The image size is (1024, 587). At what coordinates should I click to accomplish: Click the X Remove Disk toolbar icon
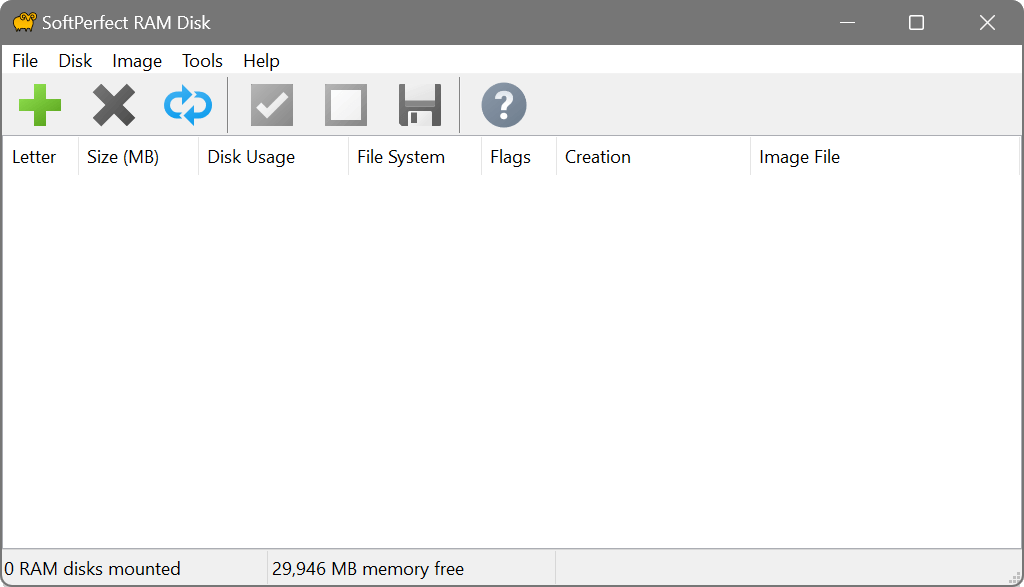point(114,104)
